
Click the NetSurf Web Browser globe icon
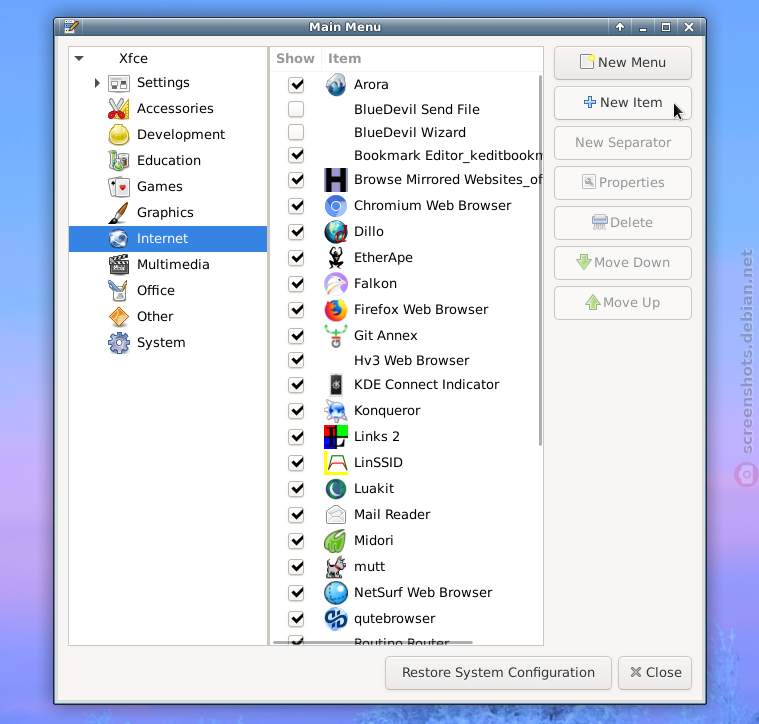tap(335, 593)
